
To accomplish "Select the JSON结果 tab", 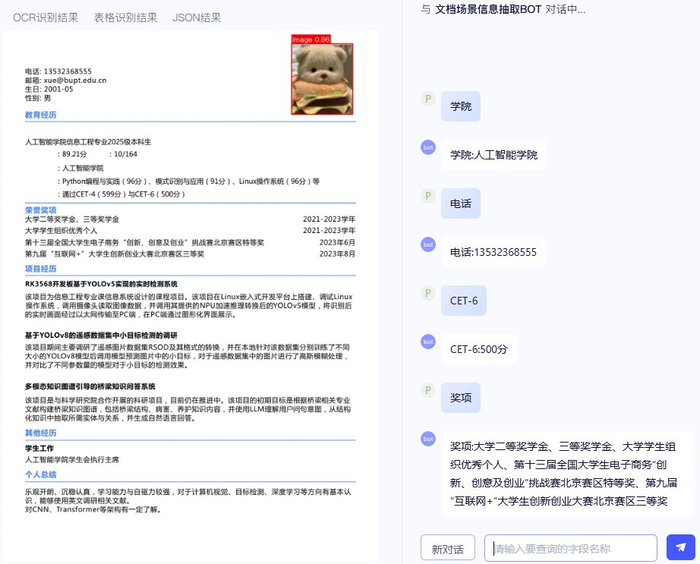I will pos(196,17).
